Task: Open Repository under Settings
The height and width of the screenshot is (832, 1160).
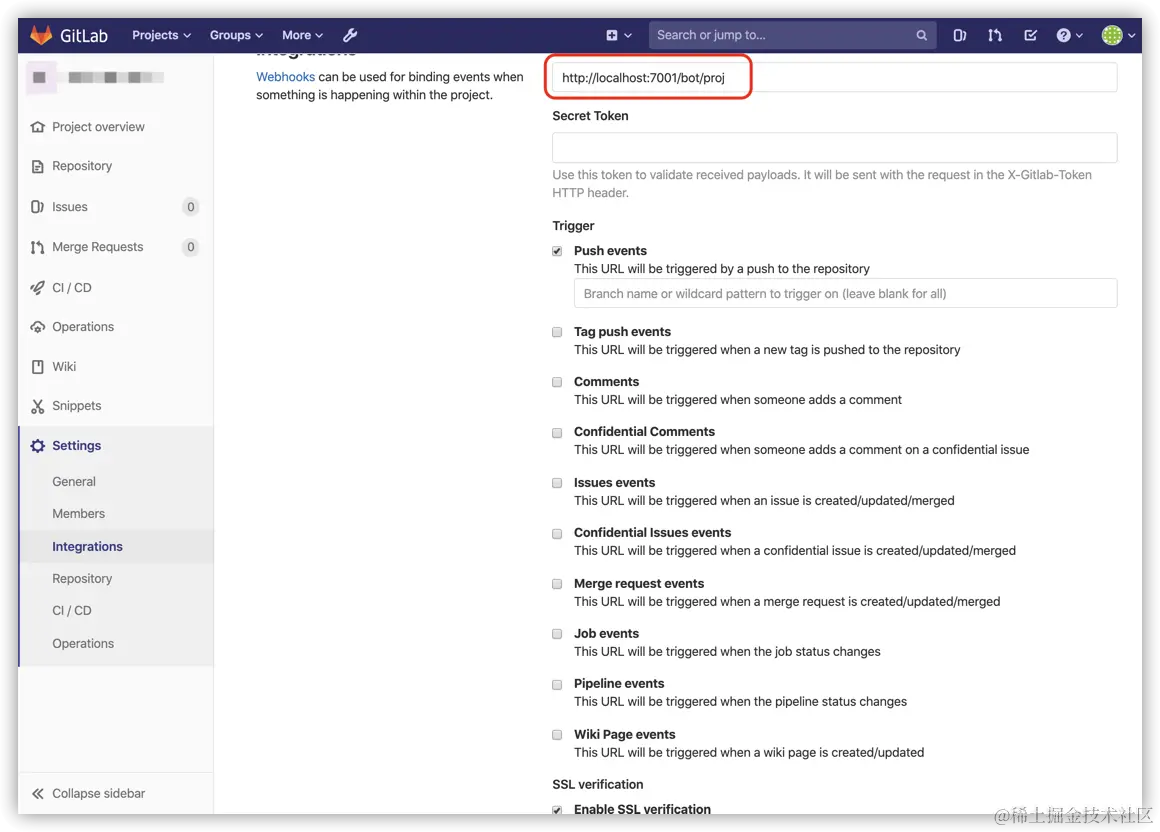Action: [82, 579]
